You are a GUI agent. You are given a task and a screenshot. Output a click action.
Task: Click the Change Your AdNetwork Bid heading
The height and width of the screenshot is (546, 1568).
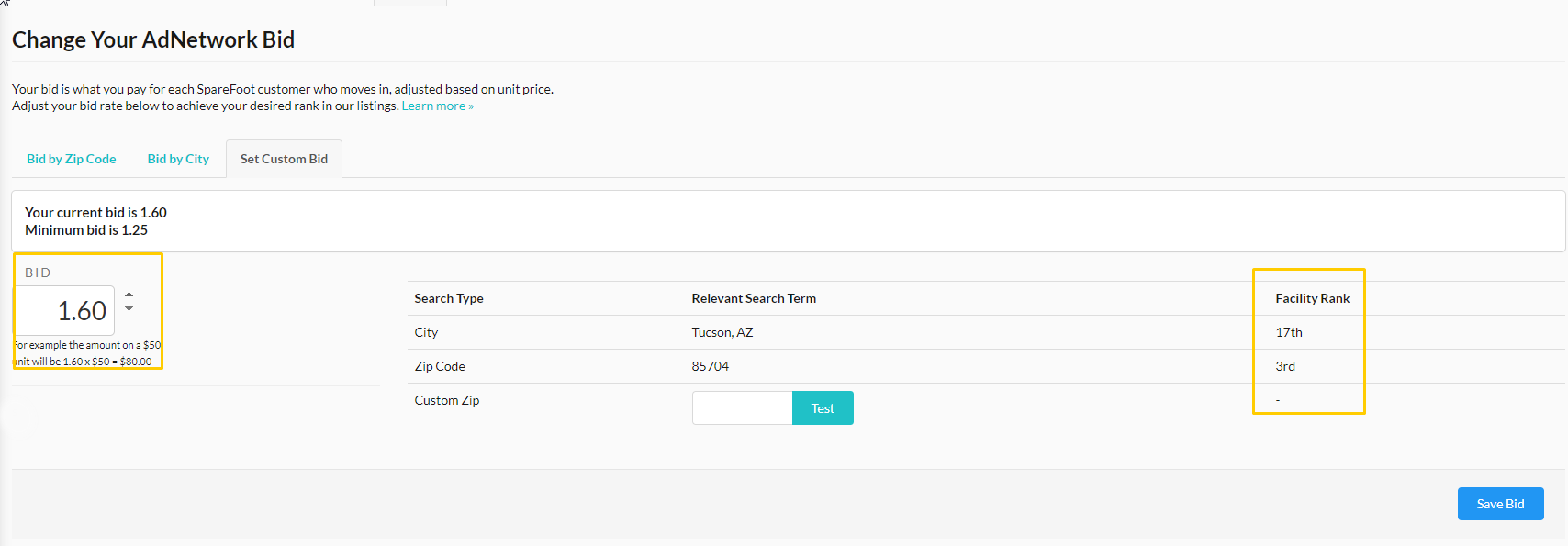(153, 39)
